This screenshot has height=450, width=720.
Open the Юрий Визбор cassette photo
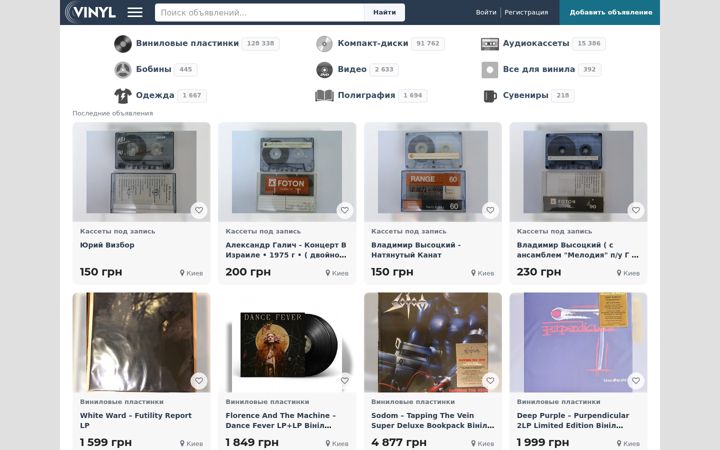tap(141, 172)
